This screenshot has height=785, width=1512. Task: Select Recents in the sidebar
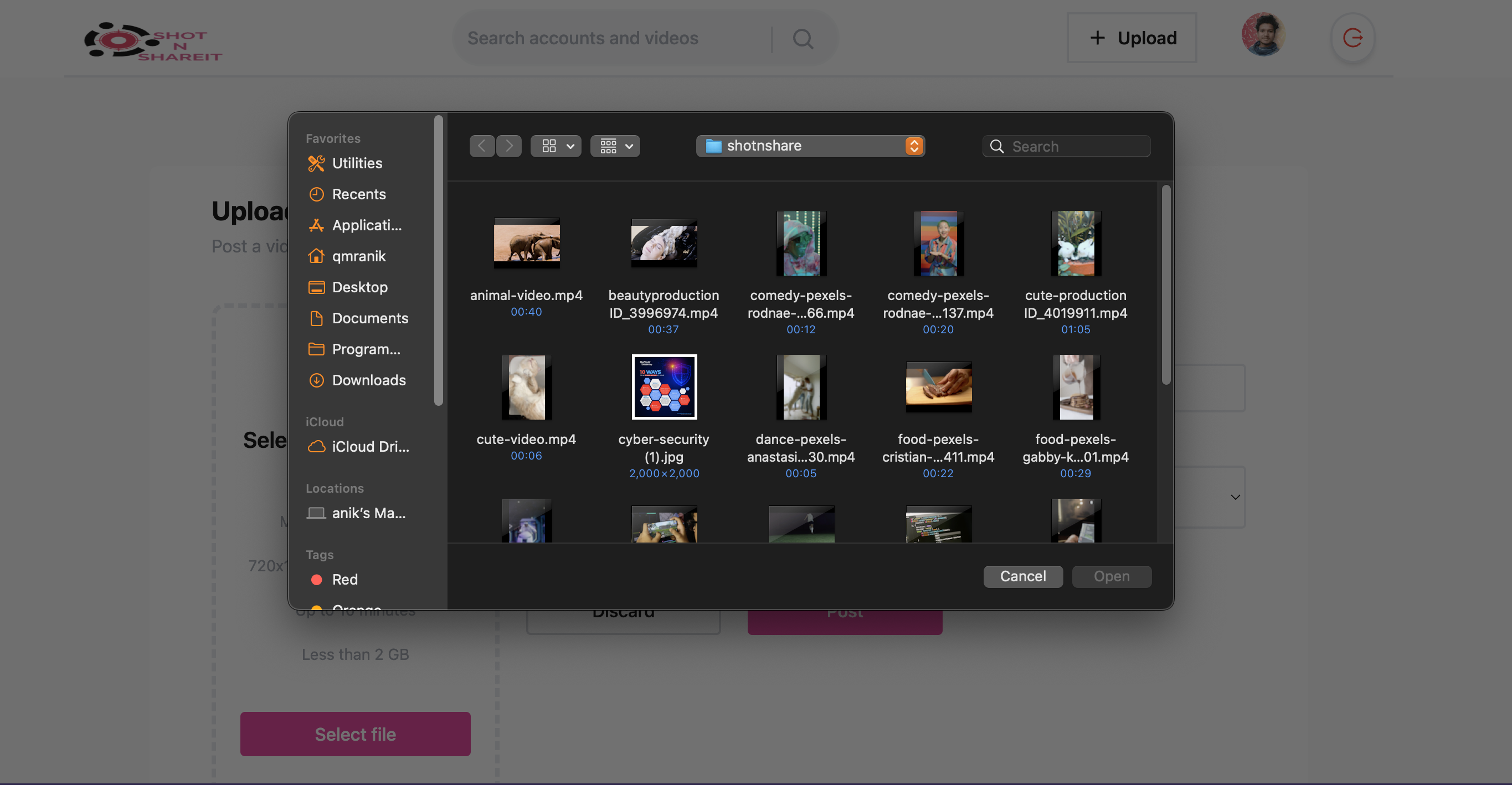[359, 194]
